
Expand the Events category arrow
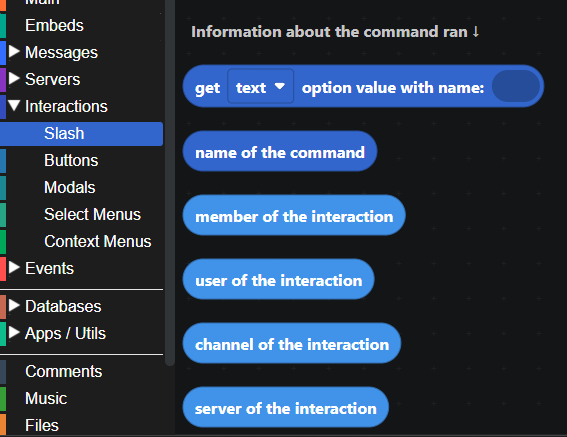pos(14,267)
